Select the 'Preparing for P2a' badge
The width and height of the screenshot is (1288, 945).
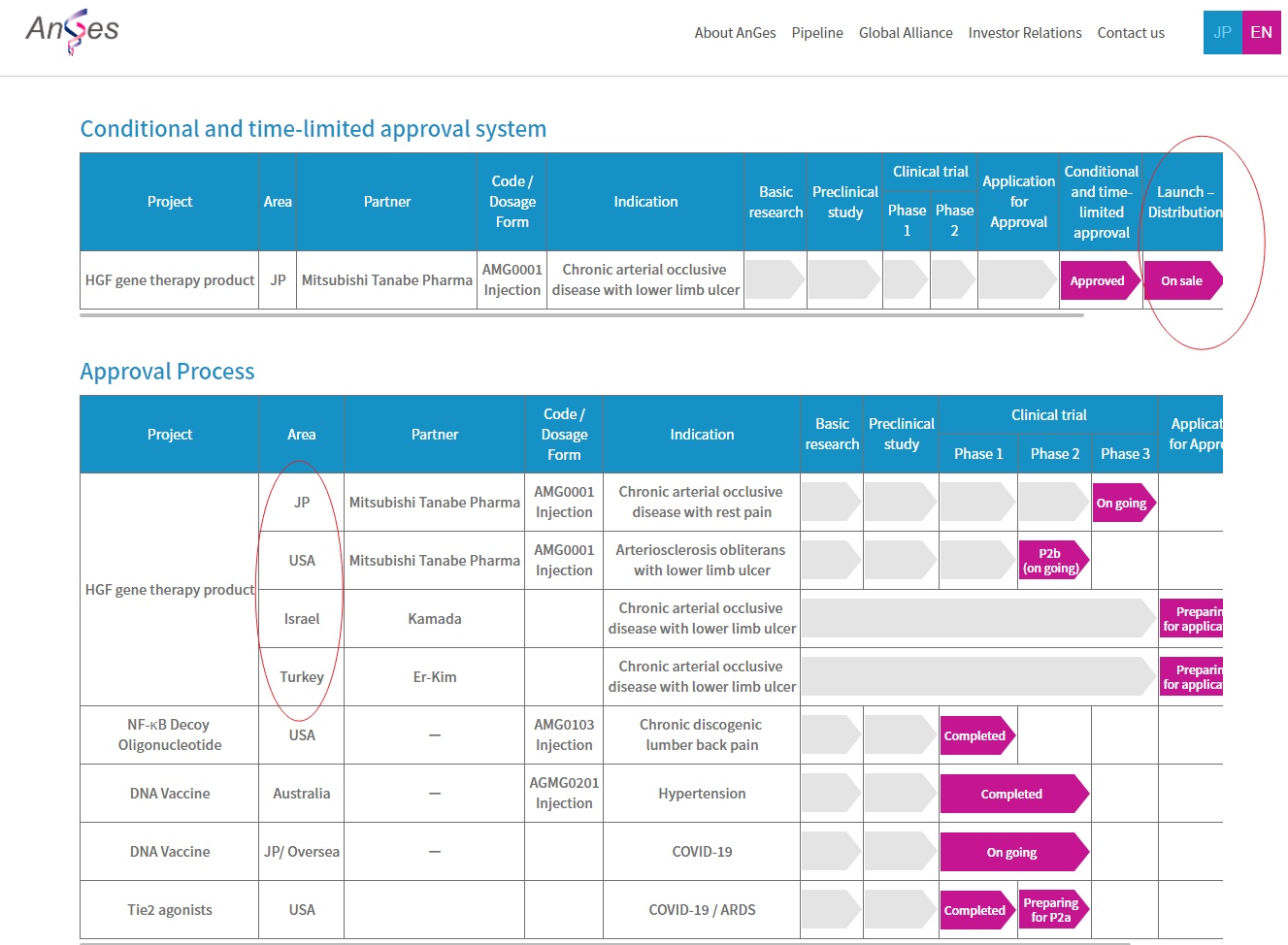click(x=1053, y=910)
